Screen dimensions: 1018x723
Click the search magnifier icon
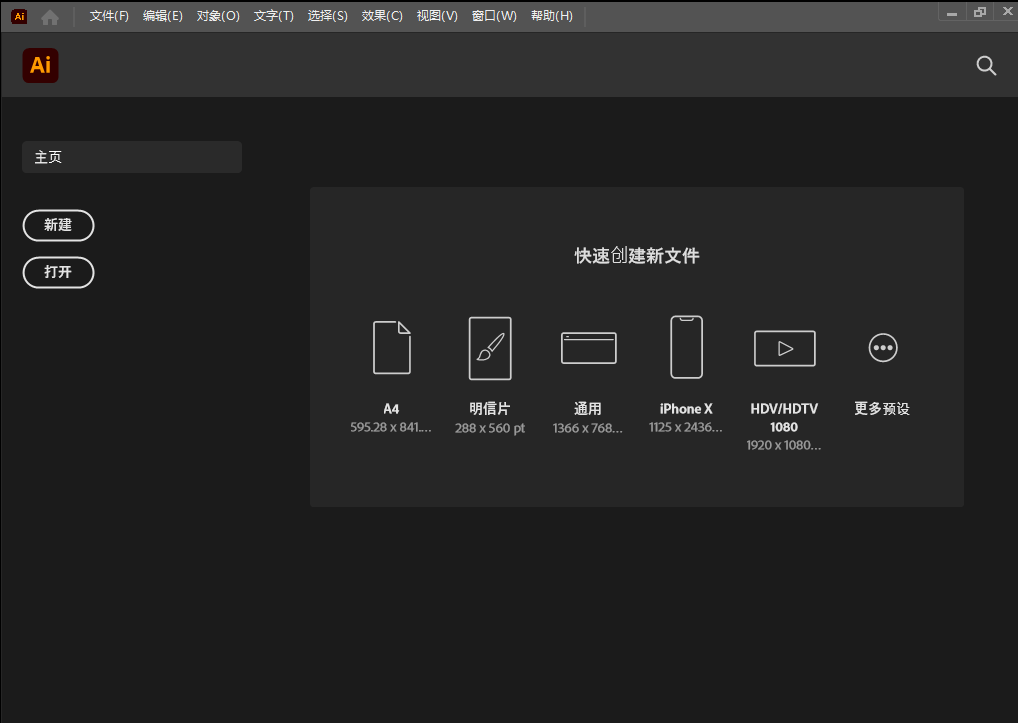coord(986,65)
